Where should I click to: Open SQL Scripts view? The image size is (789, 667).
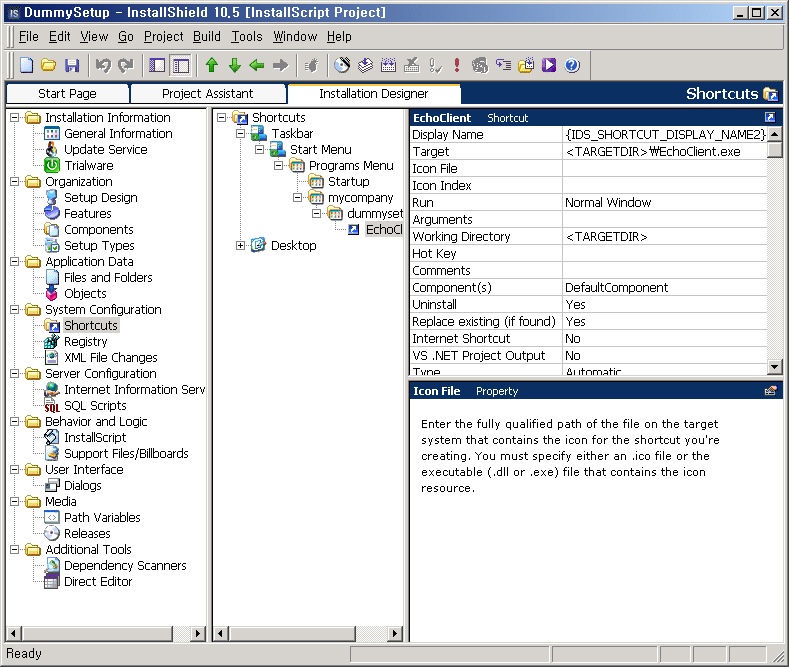click(95, 405)
